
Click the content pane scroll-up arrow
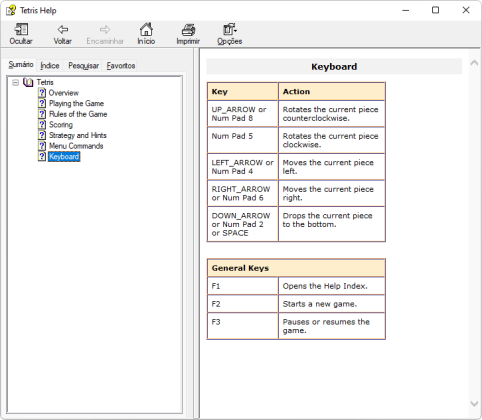point(474,63)
